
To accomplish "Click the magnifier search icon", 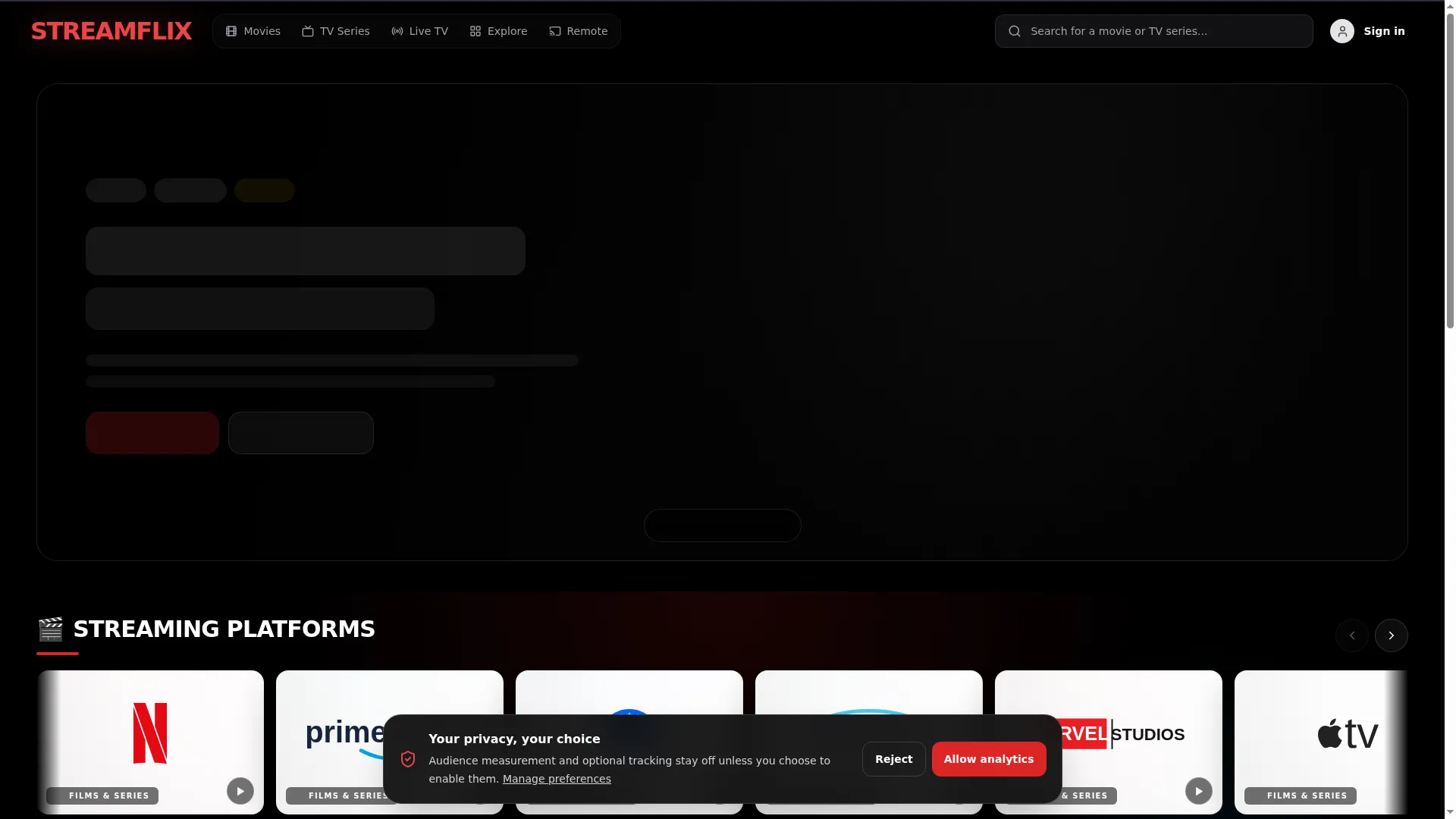I will coord(1015,31).
